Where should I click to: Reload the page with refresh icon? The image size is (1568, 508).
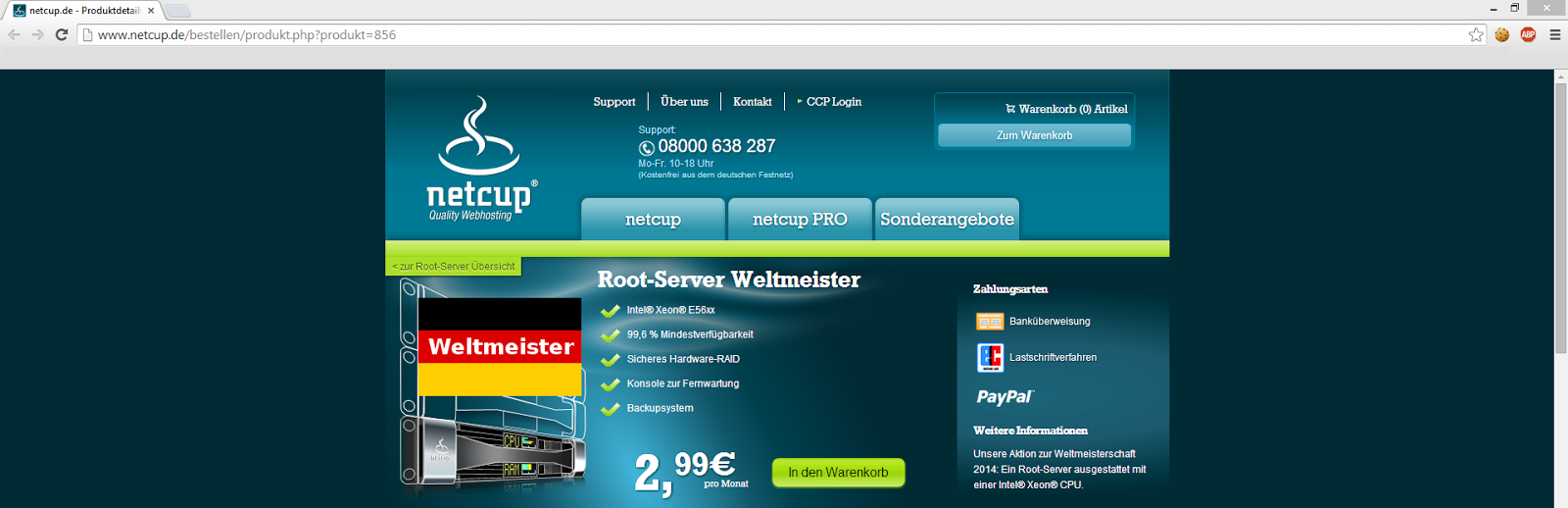[x=61, y=34]
